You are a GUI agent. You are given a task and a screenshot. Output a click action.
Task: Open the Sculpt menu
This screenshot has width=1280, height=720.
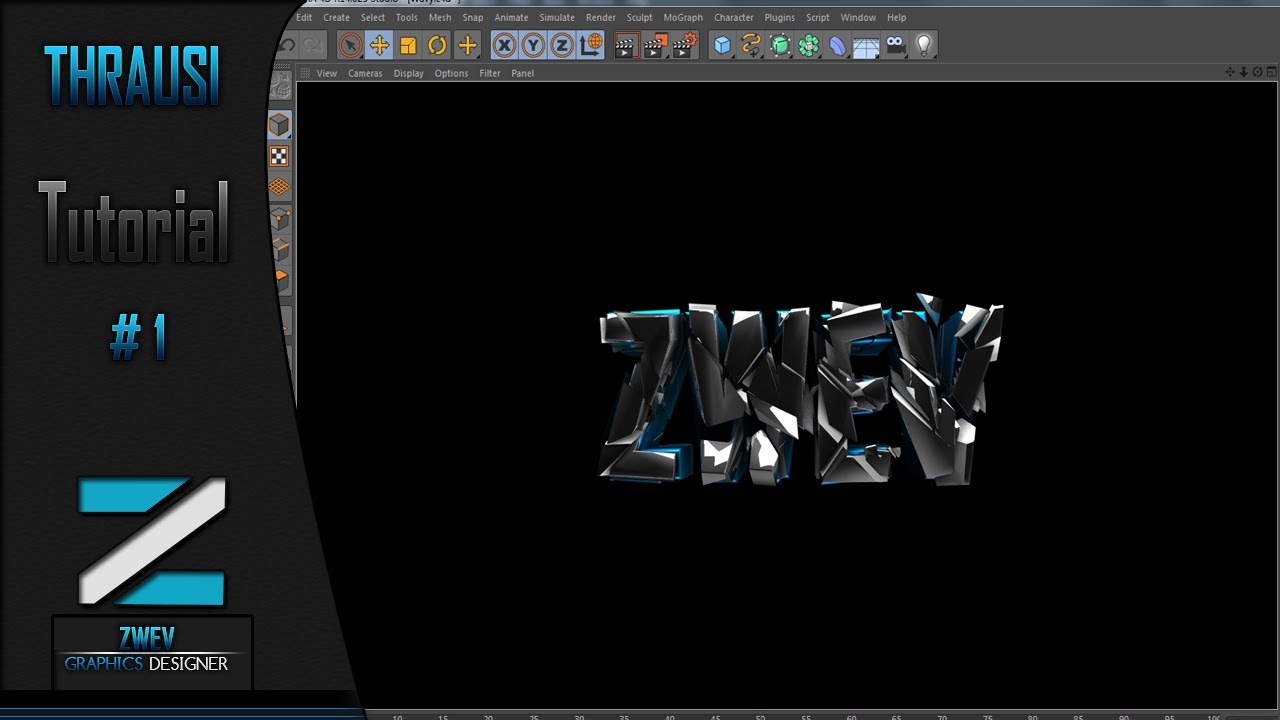[640, 17]
